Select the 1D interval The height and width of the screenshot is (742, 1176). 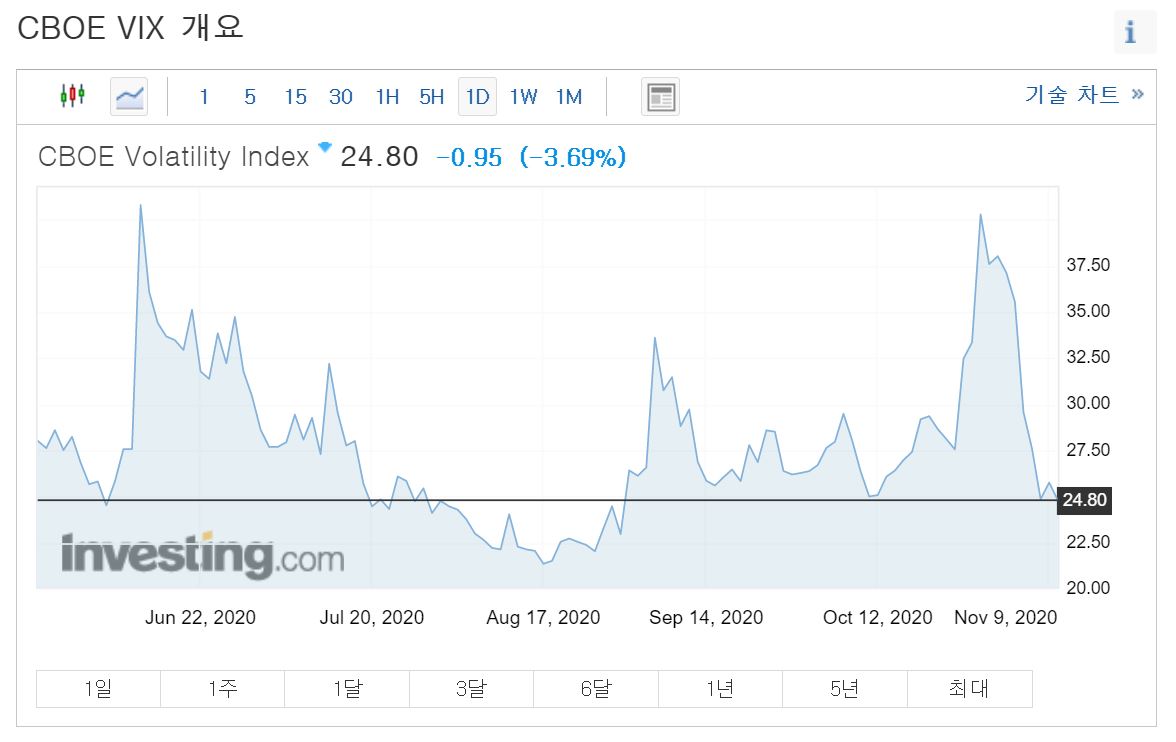click(478, 97)
